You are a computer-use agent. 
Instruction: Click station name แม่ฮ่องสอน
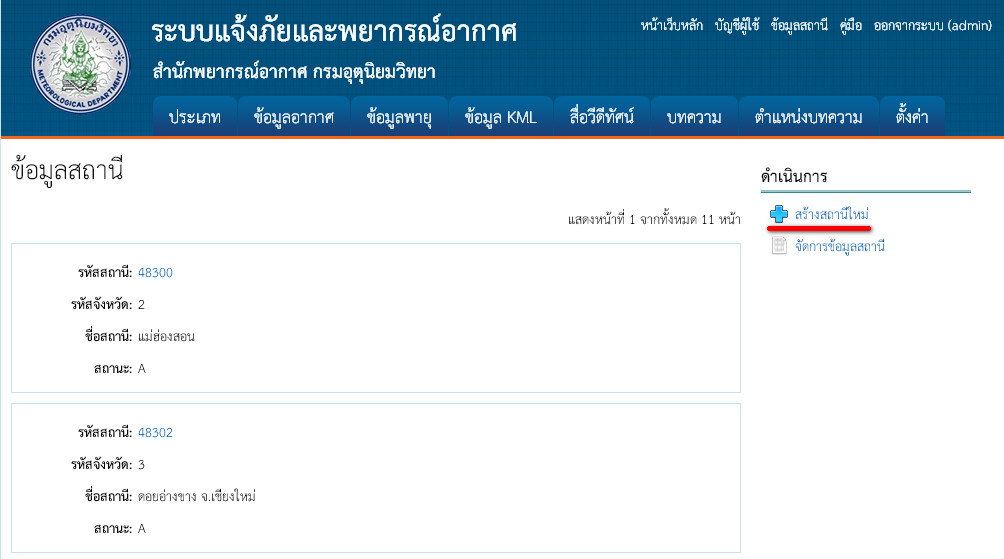point(166,336)
